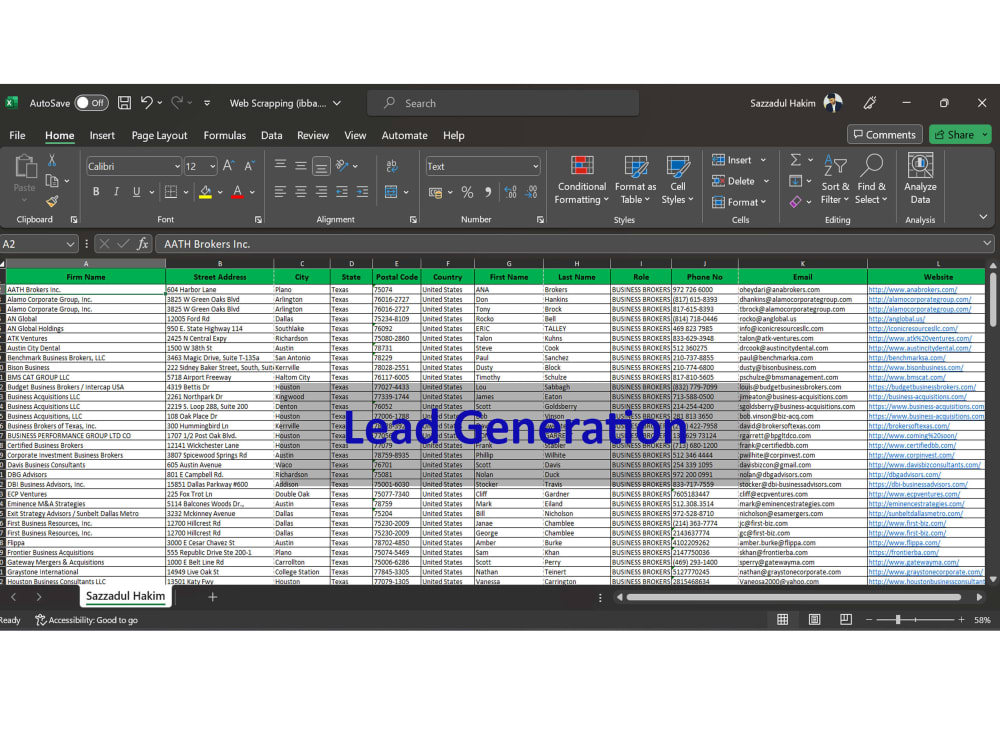Click the Cut scissors icon
This screenshot has height=750, width=1000.
tap(52, 160)
